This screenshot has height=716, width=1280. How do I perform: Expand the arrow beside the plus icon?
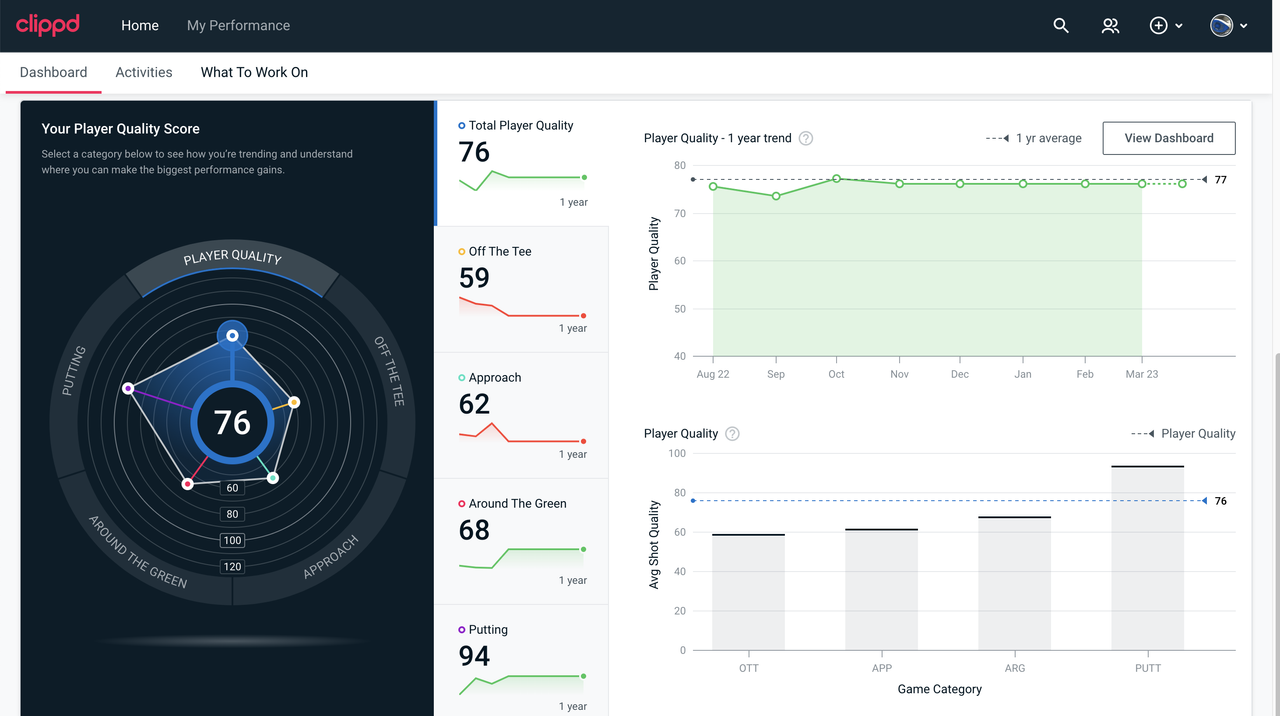point(1179,26)
